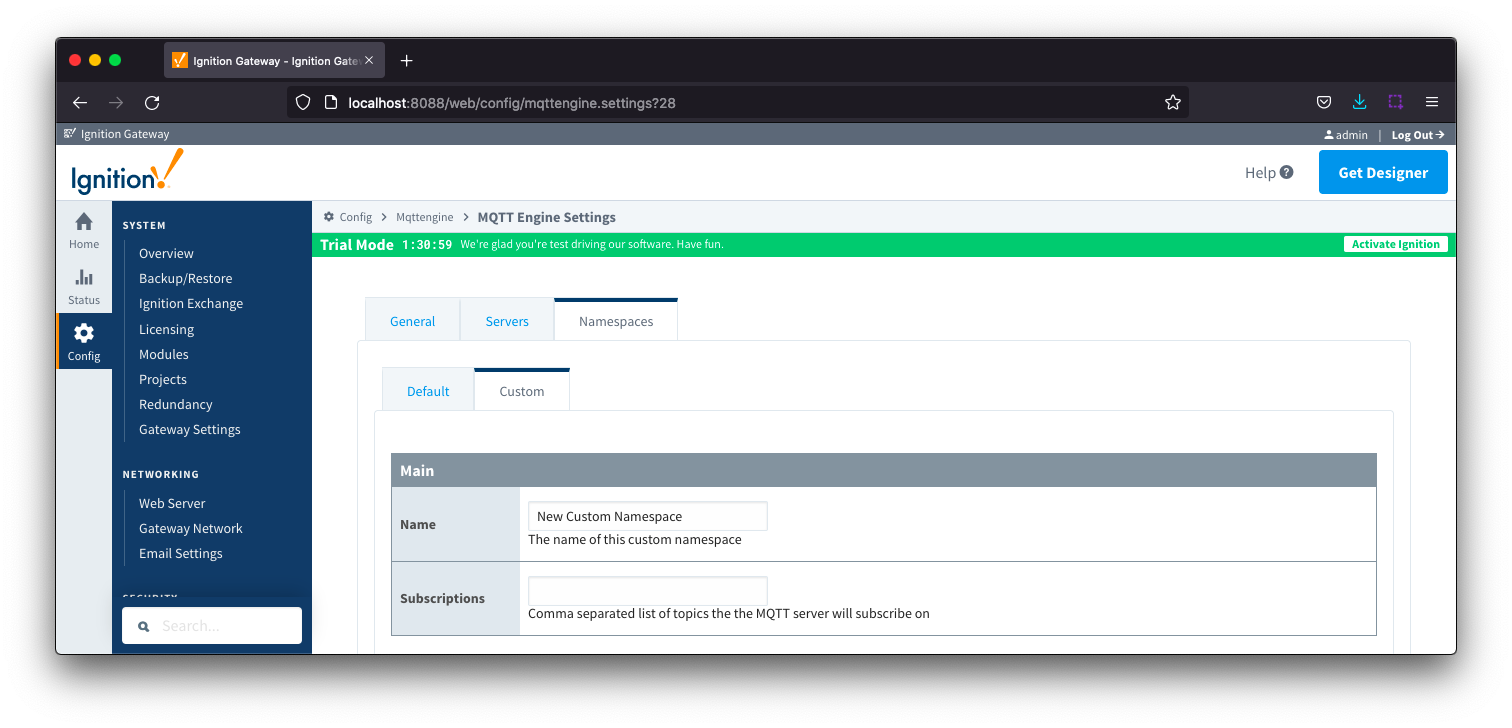Open Gateway Settings page
Viewport: 1512px width, 728px height.
coord(190,429)
